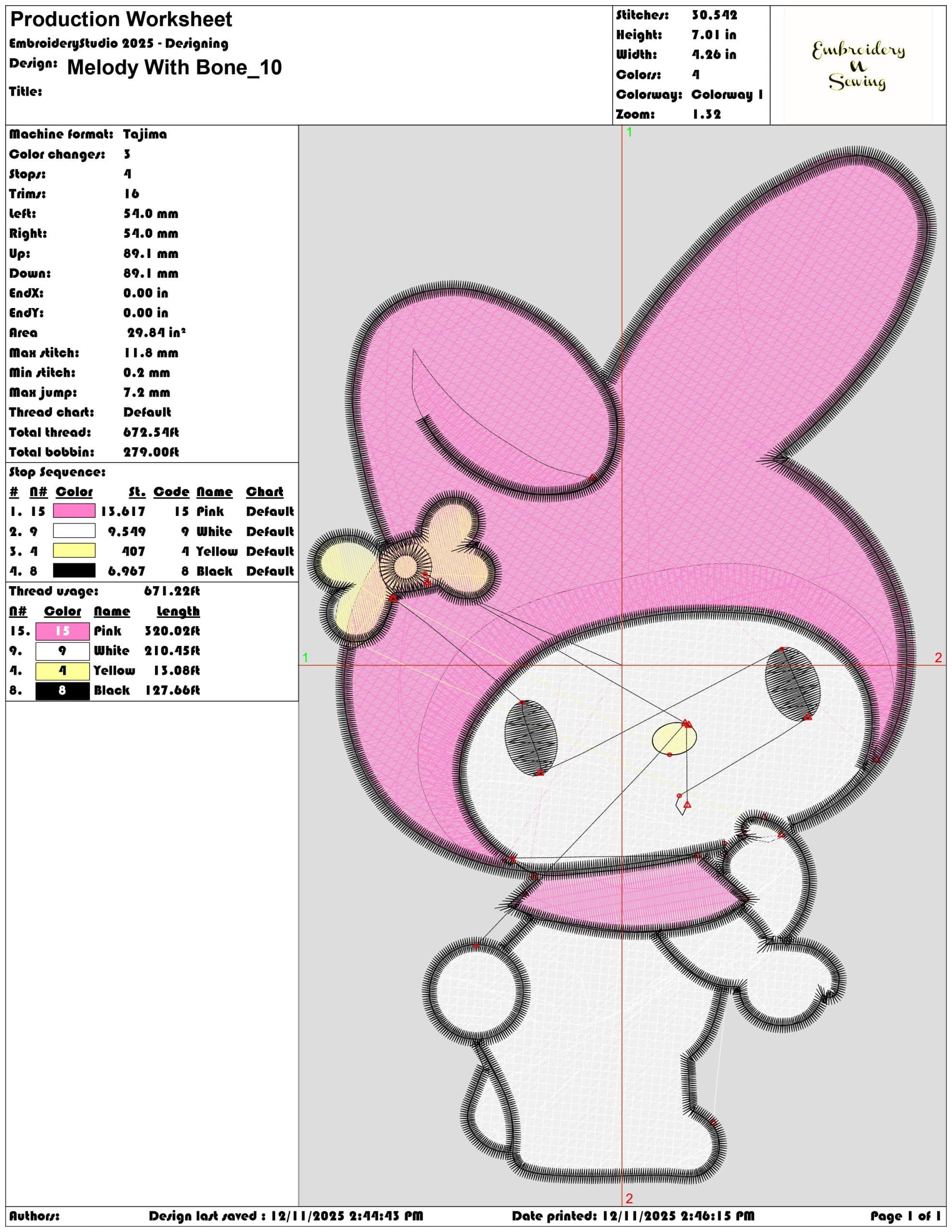952x1232 pixels.
Task: Click the stitch count "30,542"
Action: 714,15
